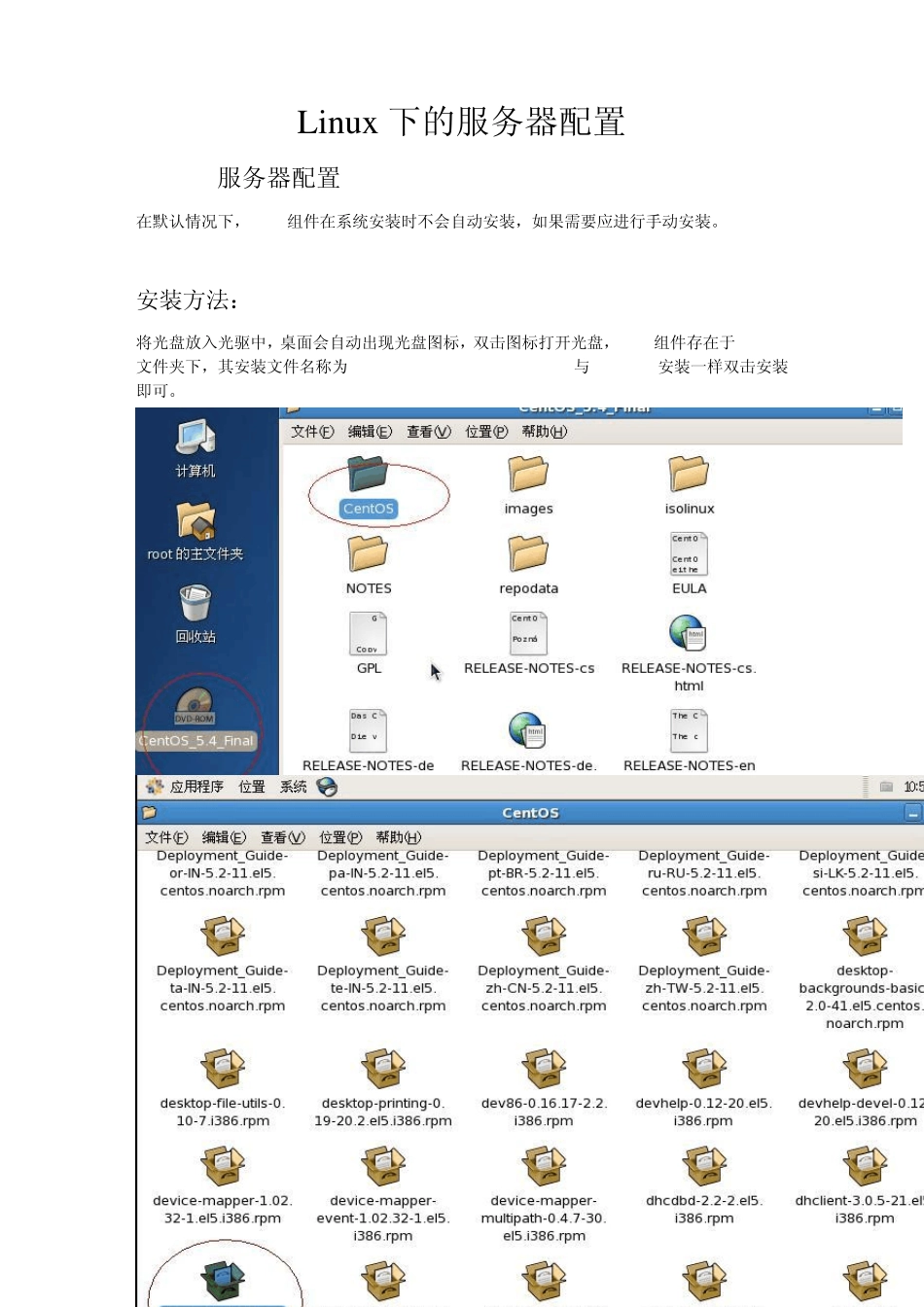Click the 安装方法 heading text
The width and height of the screenshot is (924, 1307).
[189, 300]
